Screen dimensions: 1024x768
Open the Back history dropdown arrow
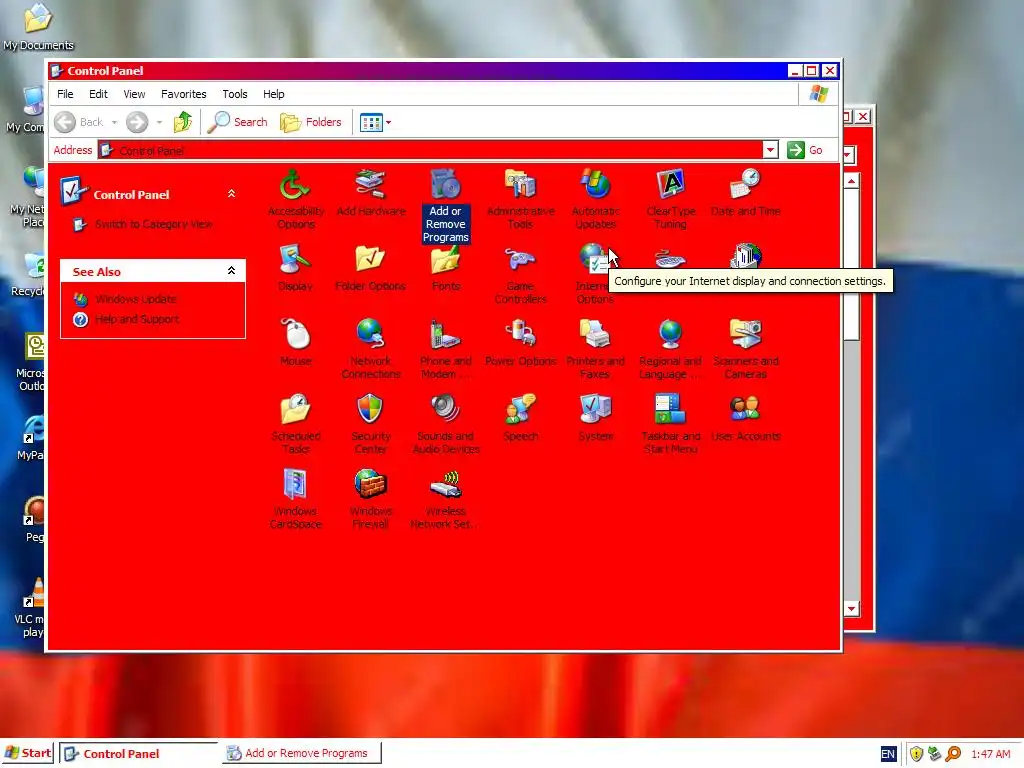coord(114,122)
